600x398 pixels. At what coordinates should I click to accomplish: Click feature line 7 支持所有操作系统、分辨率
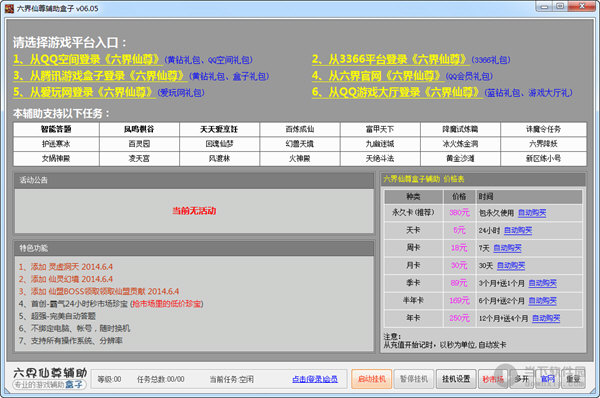click(71, 341)
